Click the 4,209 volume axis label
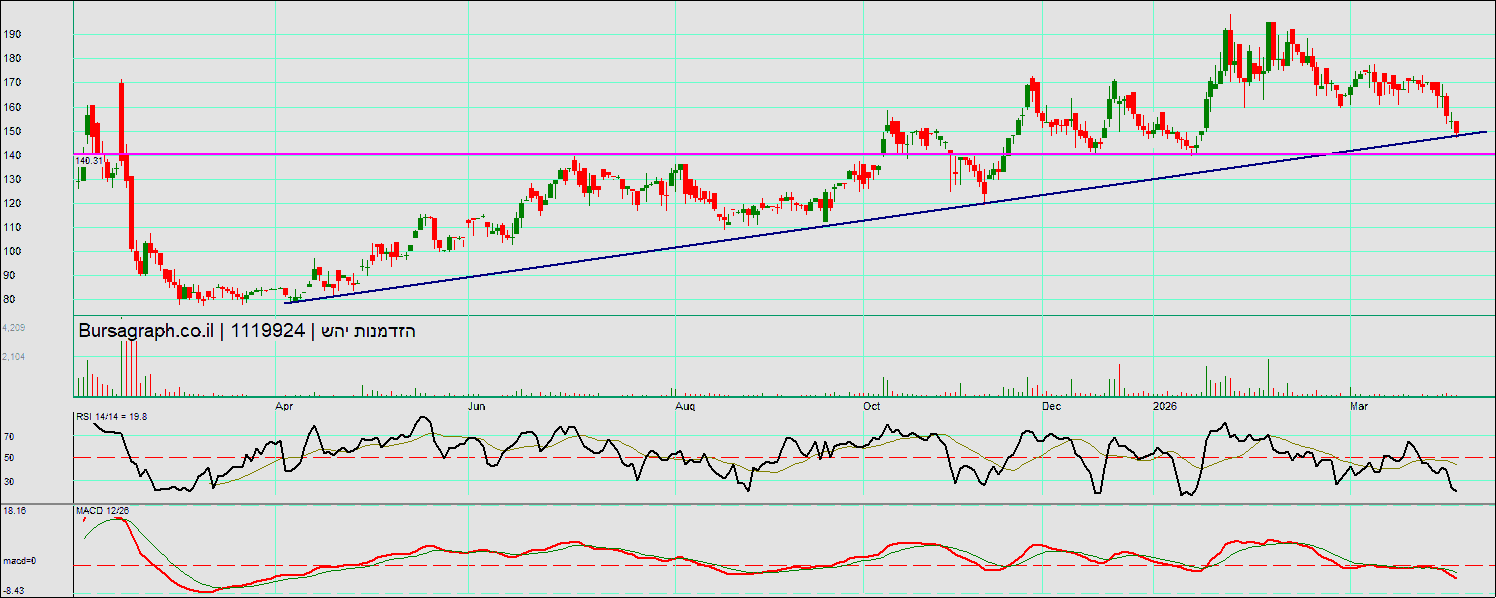The width and height of the screenshot is (1496, 598). pos(13,328)
